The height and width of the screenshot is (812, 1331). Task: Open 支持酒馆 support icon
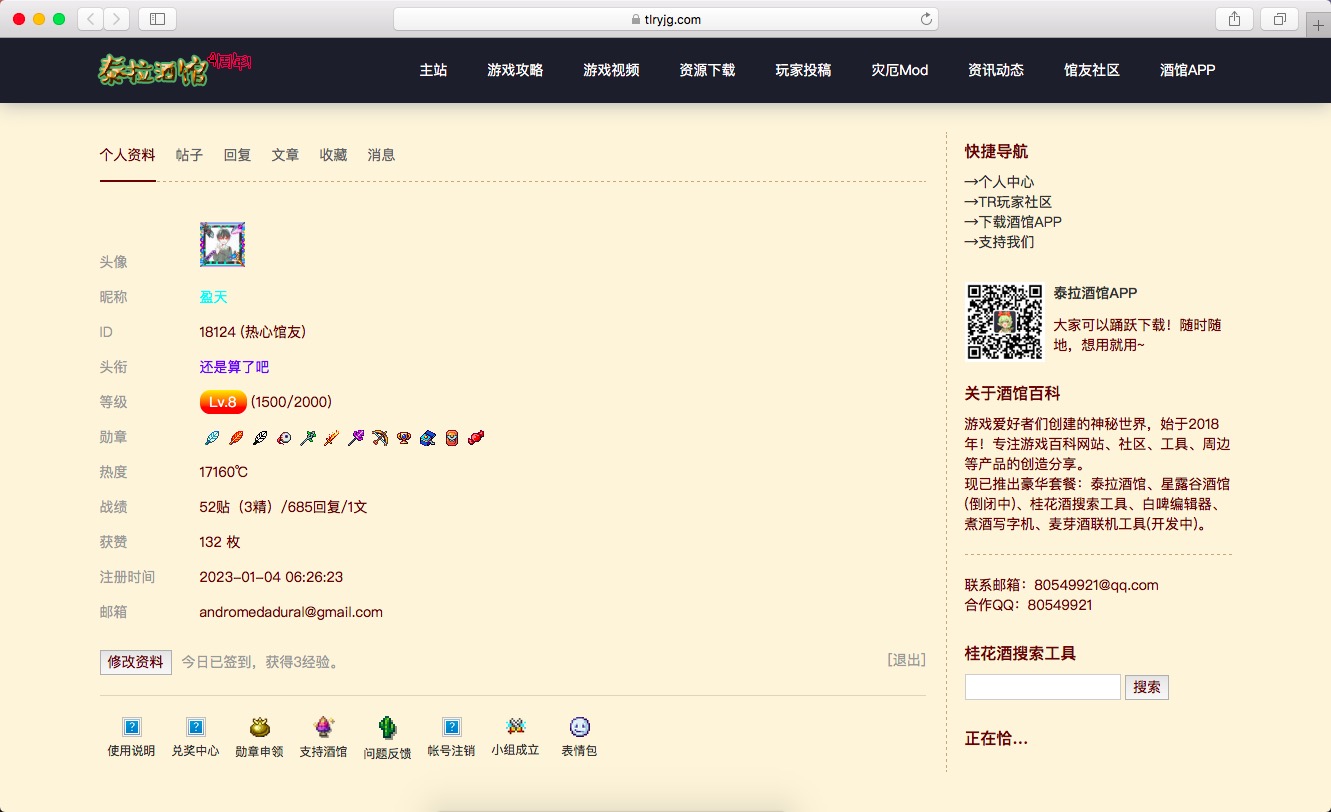point(323,727)
